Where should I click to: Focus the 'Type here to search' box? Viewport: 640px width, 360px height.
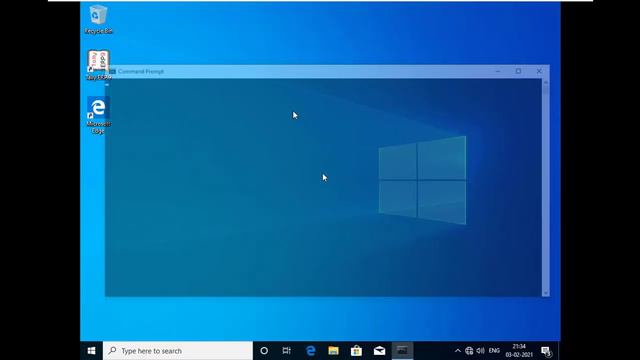click(x=178, y=351)
